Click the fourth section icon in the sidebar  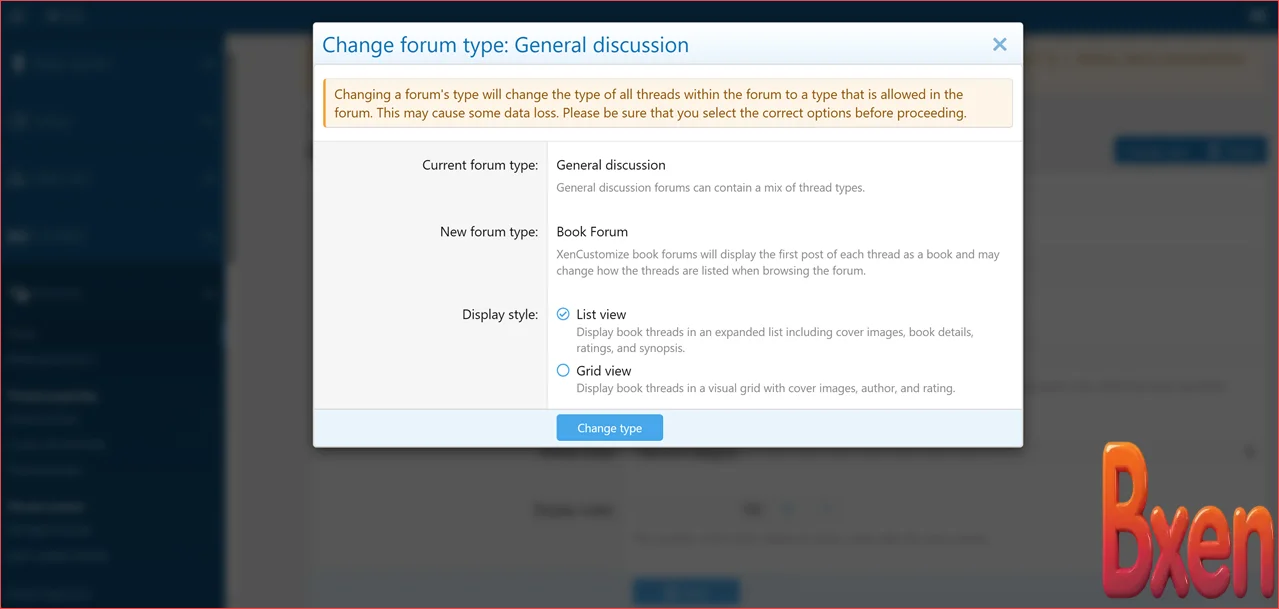click(20, 235)
